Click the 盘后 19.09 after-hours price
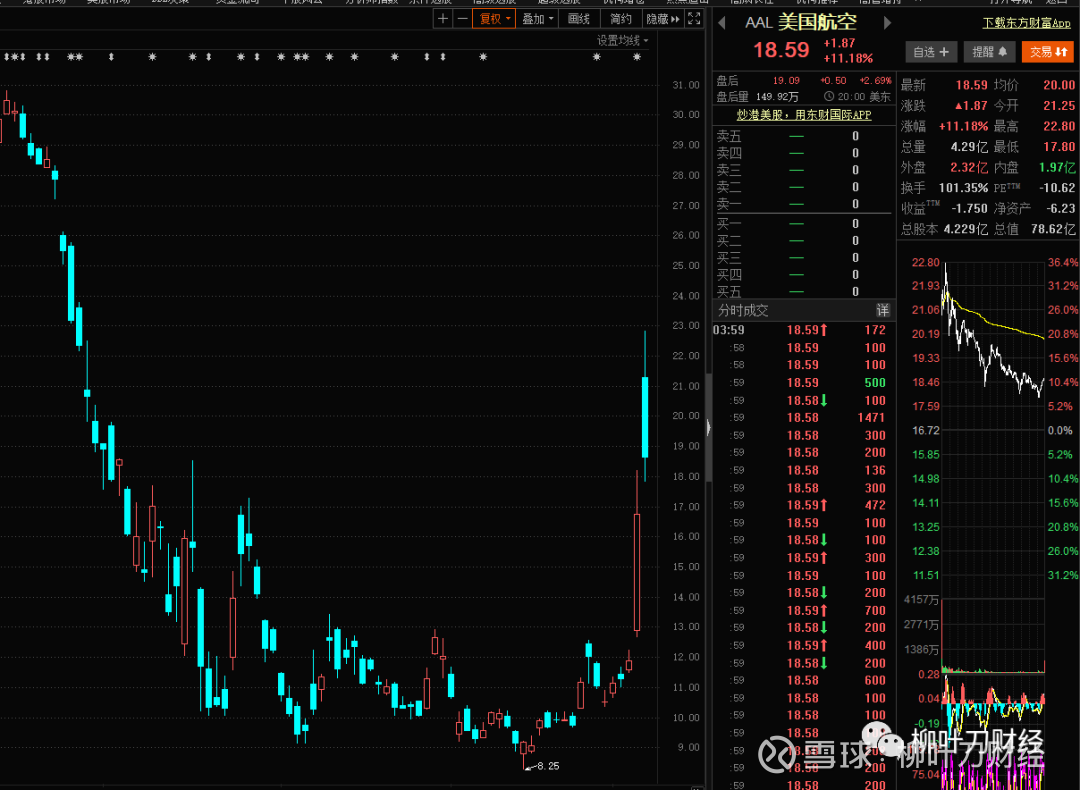1080x790 pixels. click(x=786, y=81)
